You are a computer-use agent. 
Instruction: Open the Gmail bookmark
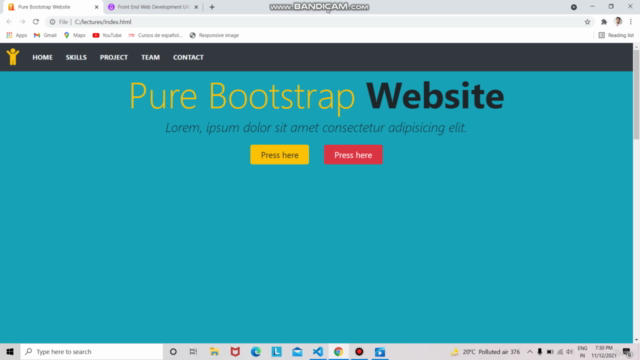click(x=45, y=35)
